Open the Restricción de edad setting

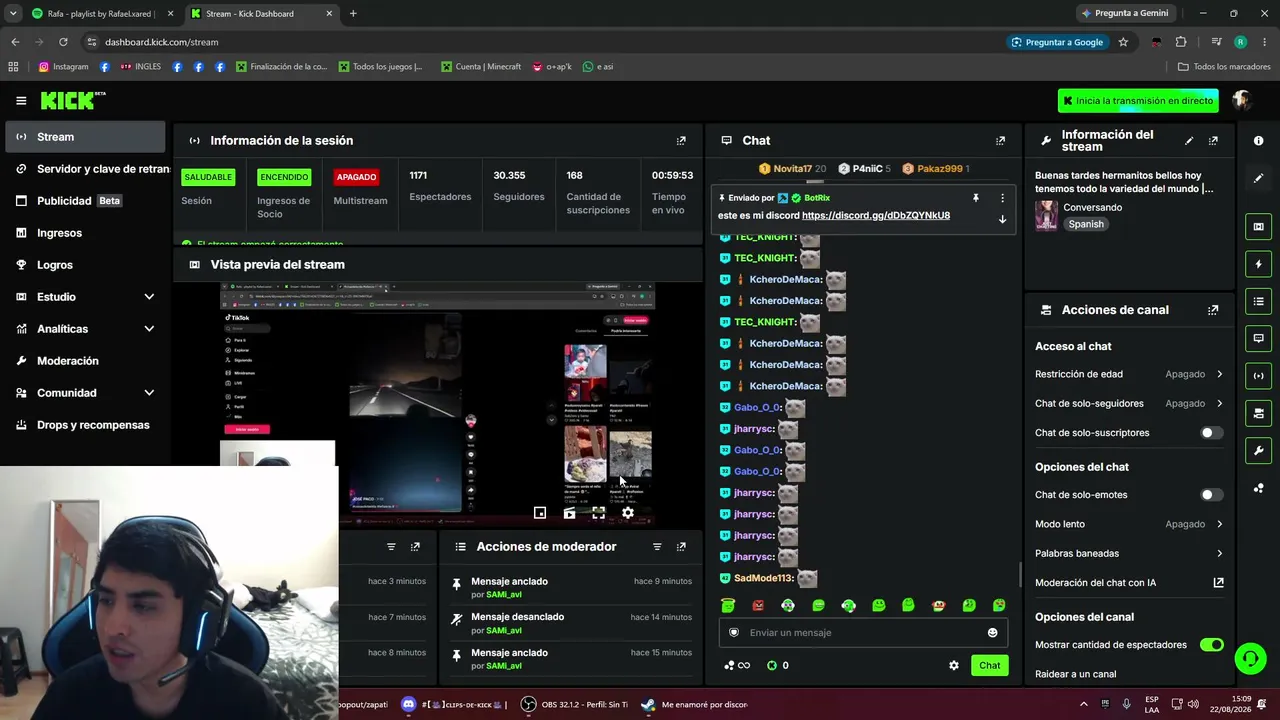coord(1129,374)
